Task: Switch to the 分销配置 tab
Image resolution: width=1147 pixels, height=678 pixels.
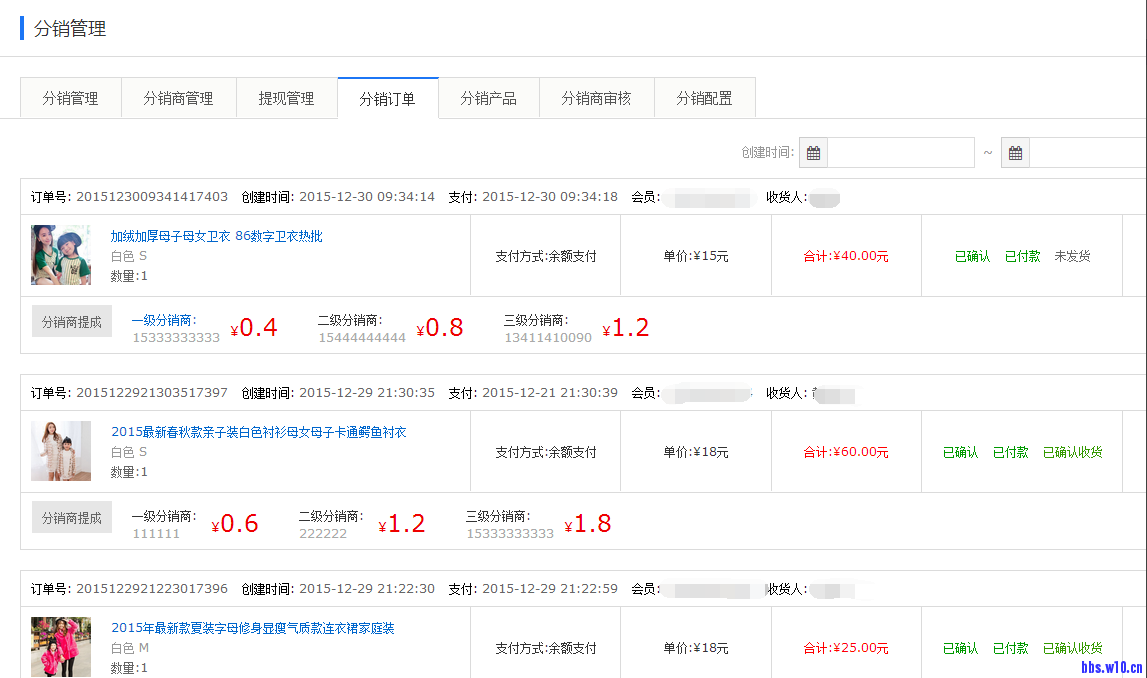Action: pos(704,98)
